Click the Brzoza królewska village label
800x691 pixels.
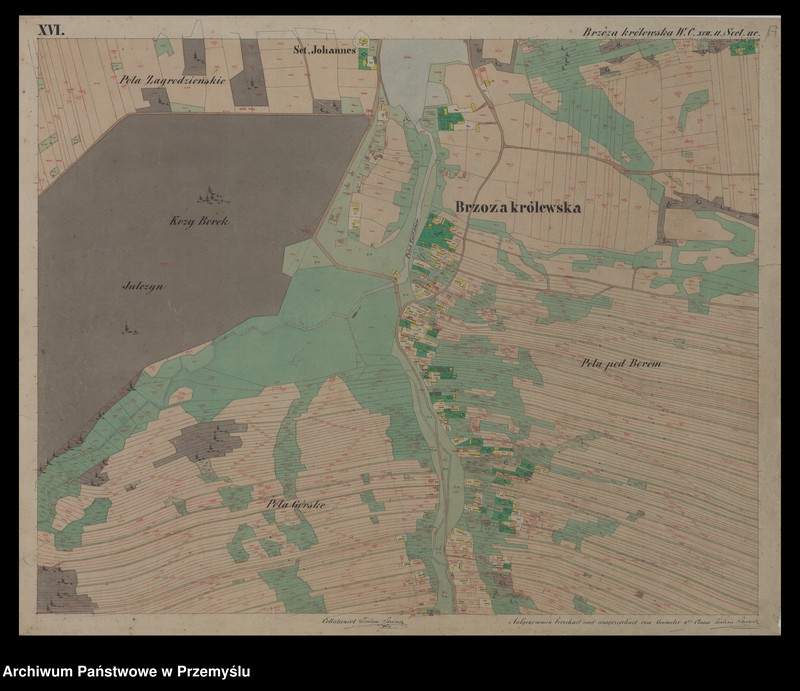pyautogui.click(x=518, y=208)
